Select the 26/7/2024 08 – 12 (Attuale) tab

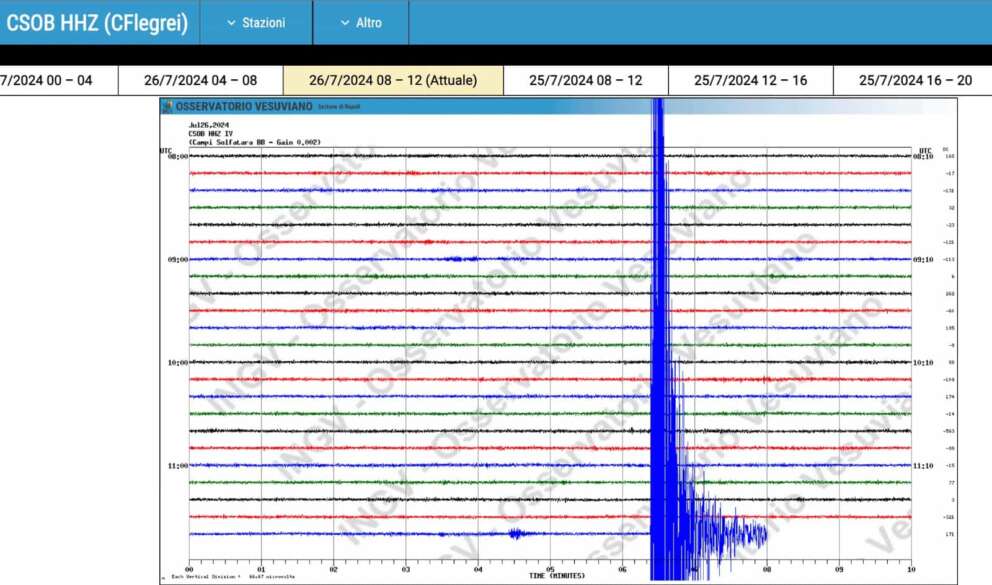point(392,80)
